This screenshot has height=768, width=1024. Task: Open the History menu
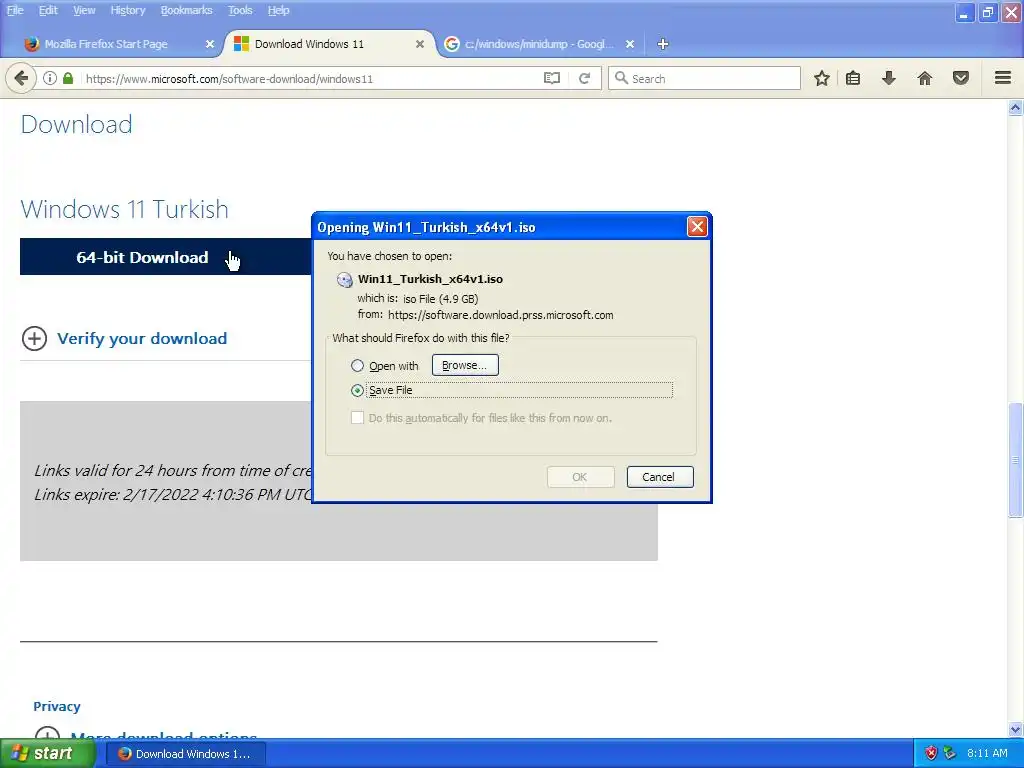pyautogui.click(x=127, y=10)
